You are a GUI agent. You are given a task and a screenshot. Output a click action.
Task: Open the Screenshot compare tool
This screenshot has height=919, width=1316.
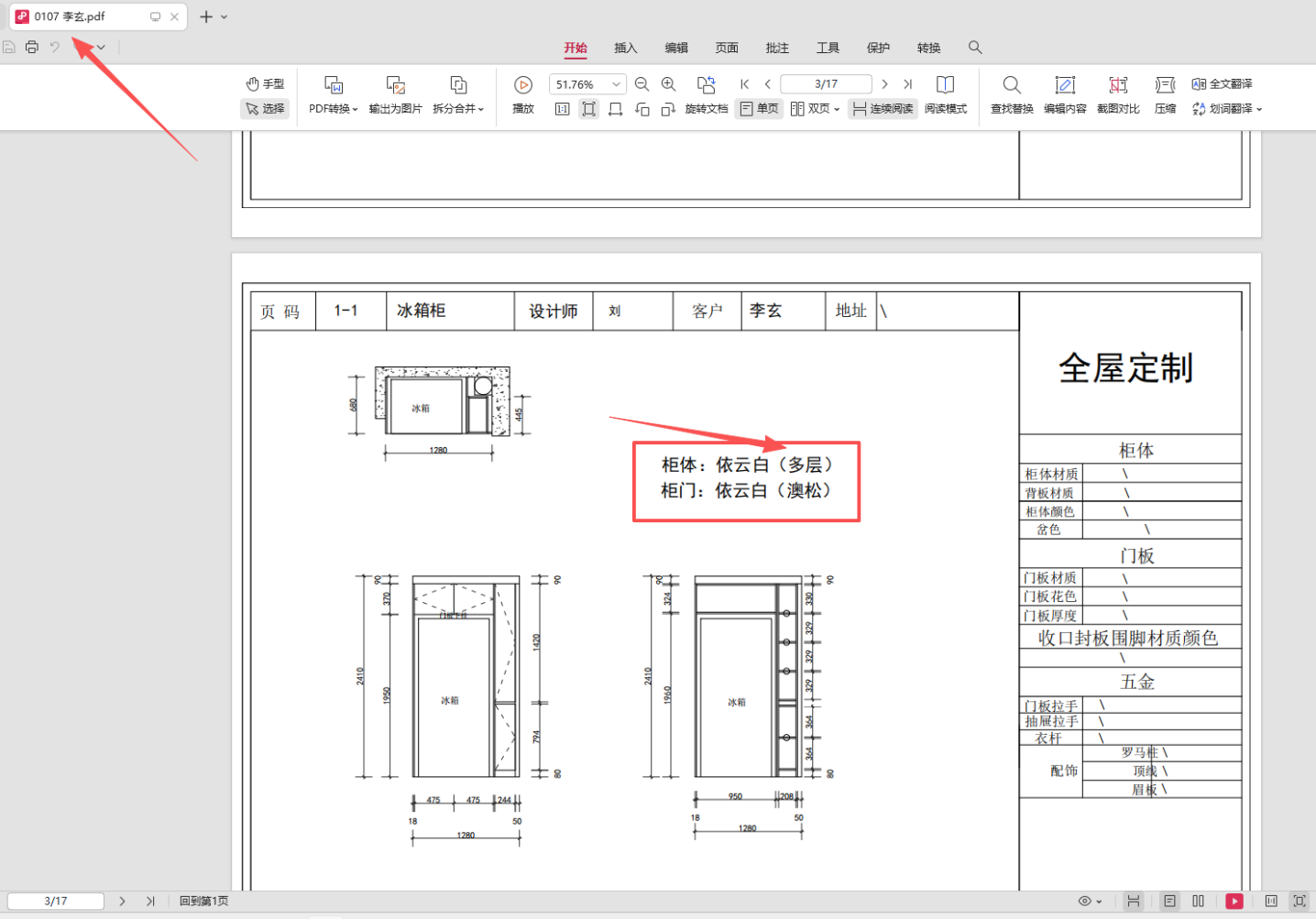pyautogui.click(x=1117, y=85)
